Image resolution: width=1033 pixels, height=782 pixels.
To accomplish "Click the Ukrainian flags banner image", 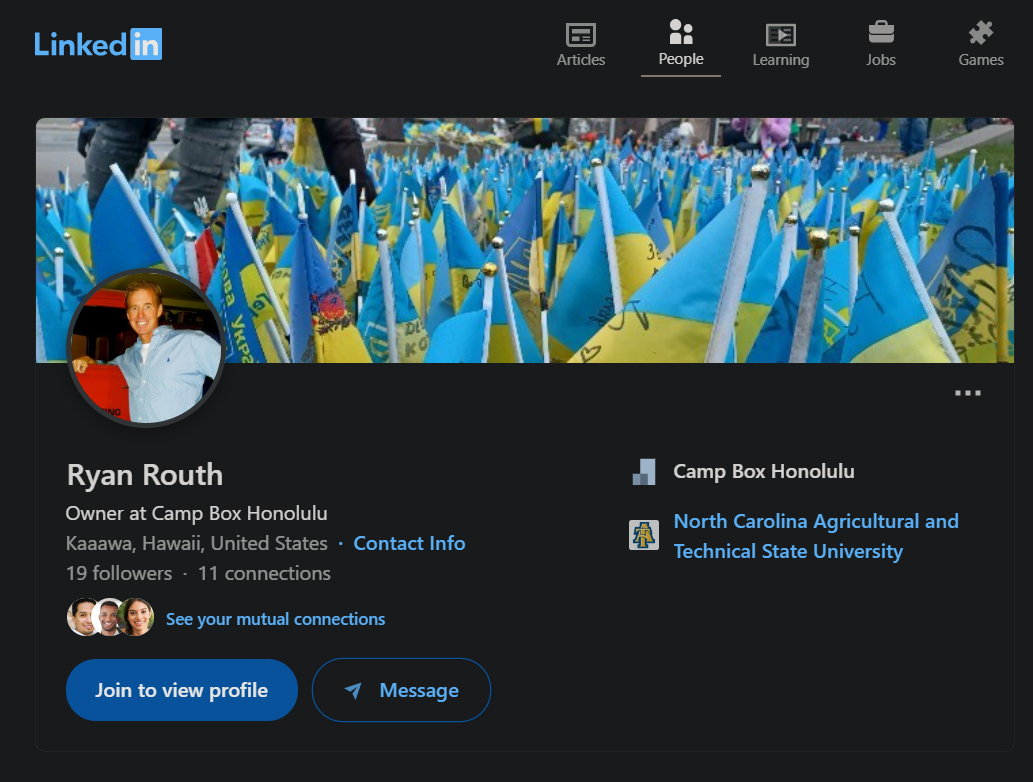I will [x=524, y=240].
